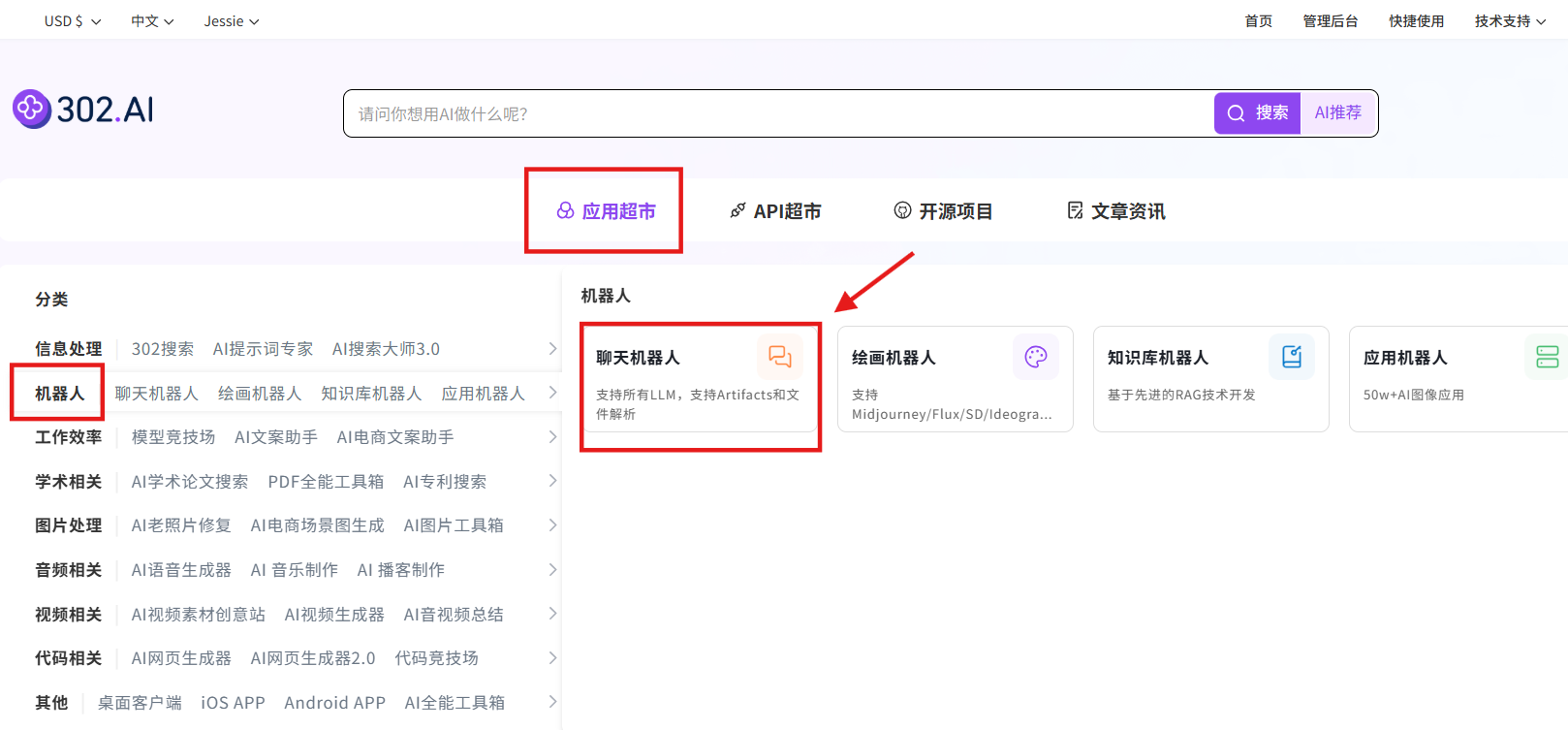This screenshot has width=1568, height=730.
Task: Open the 应用机器人 card
Action: point(1458,379)
